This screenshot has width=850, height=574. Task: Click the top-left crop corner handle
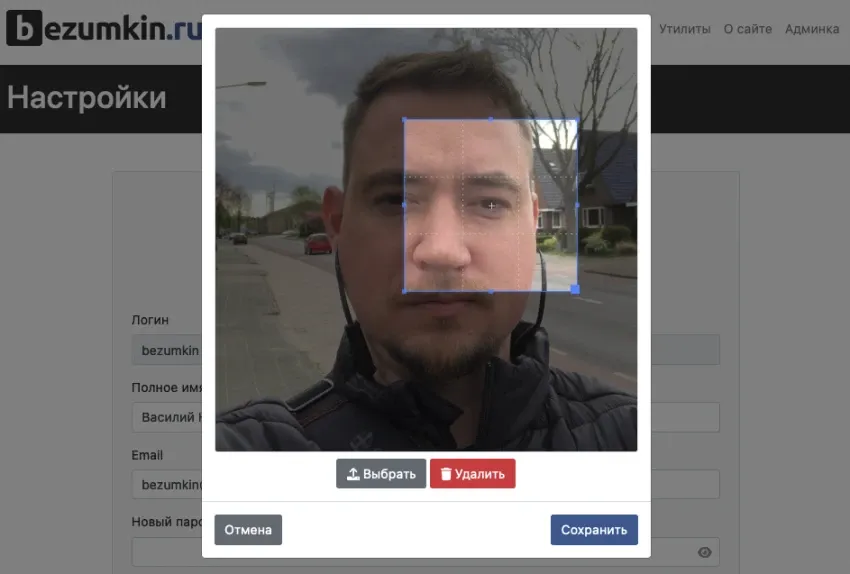(x=404, y=119)
